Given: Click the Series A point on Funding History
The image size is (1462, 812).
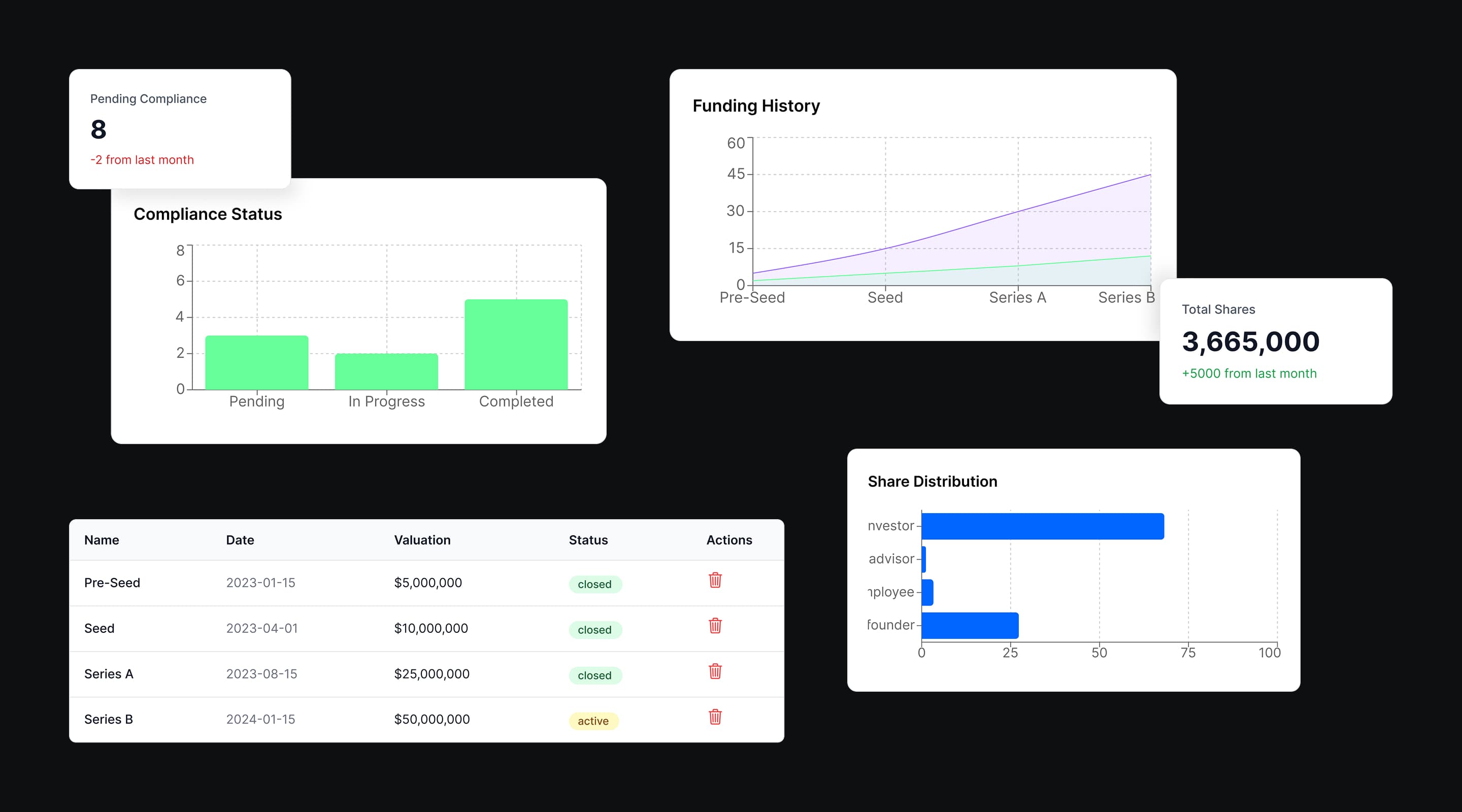Looking at the screenshot, I should (1018, 212).
